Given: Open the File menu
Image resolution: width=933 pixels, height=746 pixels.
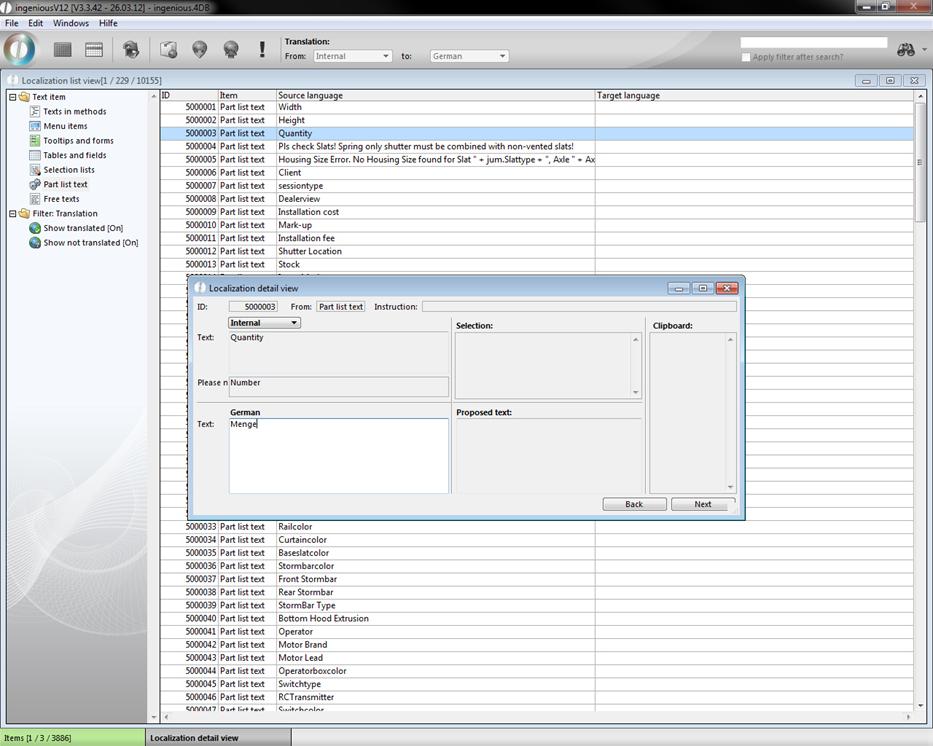Looking at the screenshot, I should 11,23.
